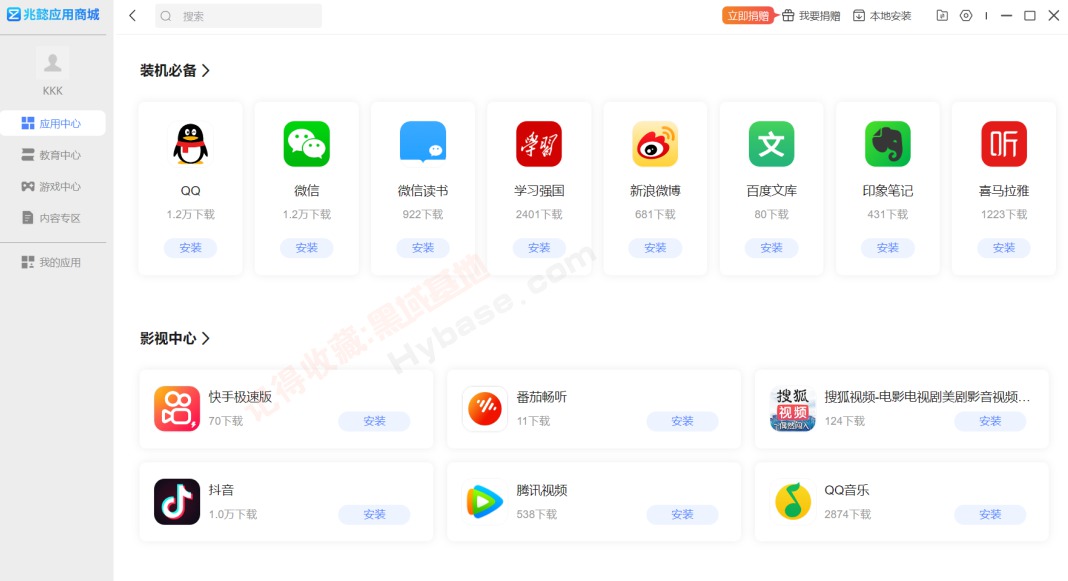Open the 腾讯视频 app icon
1068x581 pixels.
[485, 502]
